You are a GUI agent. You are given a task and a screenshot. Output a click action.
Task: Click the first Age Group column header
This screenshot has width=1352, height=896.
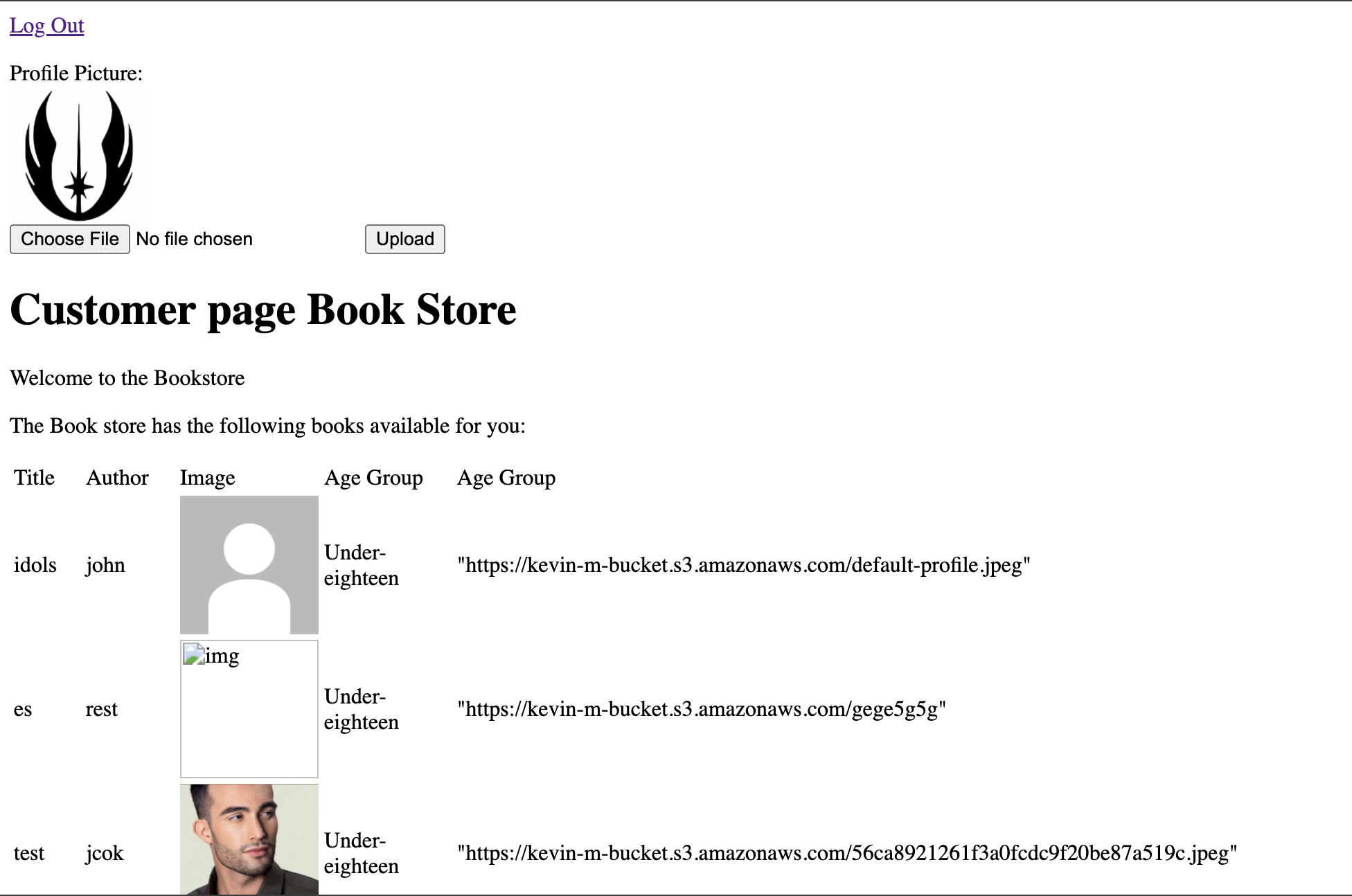coord(373,478)
